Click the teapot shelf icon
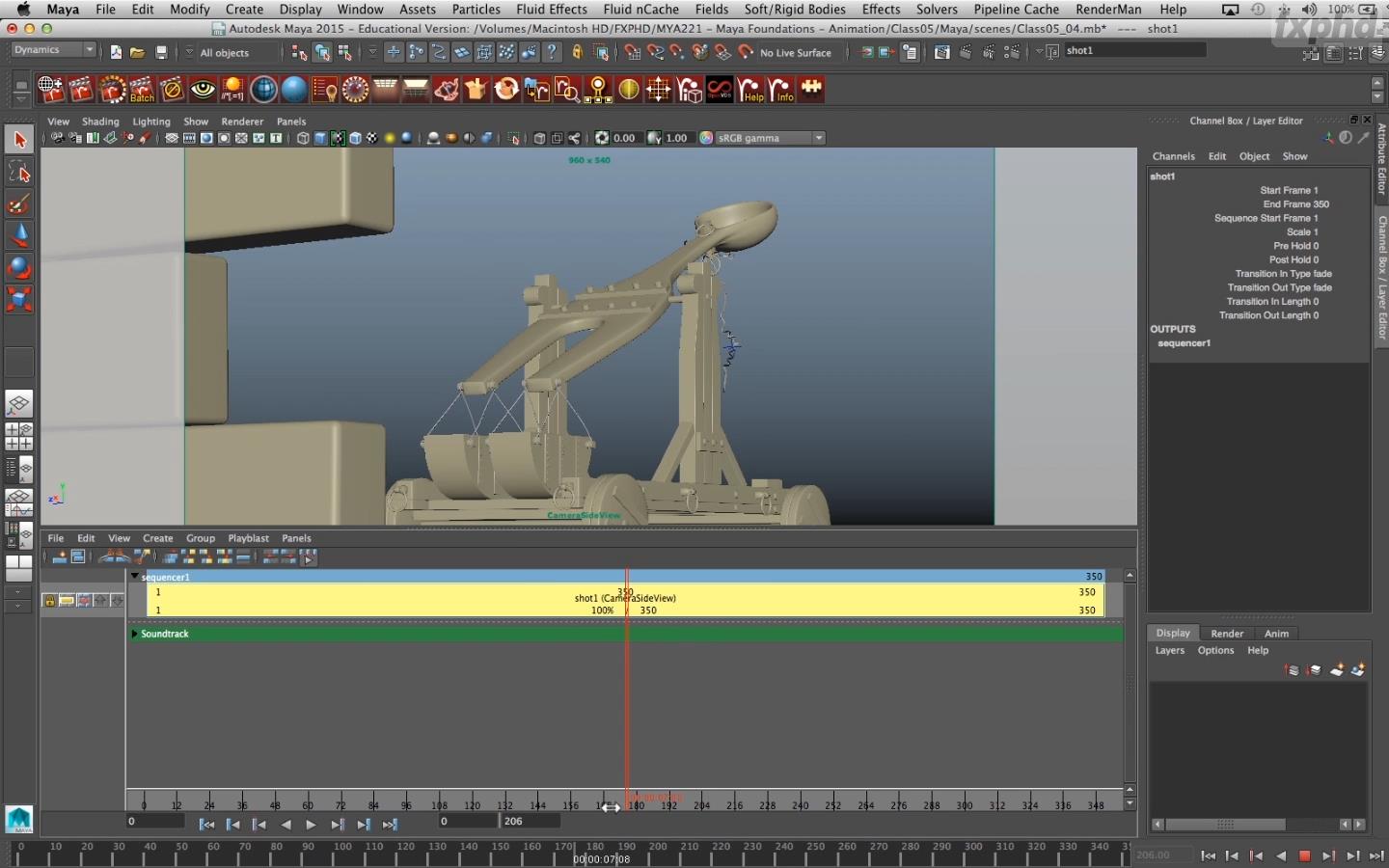The width and height of the screenshot is (1389, 868). pos(446,90)
